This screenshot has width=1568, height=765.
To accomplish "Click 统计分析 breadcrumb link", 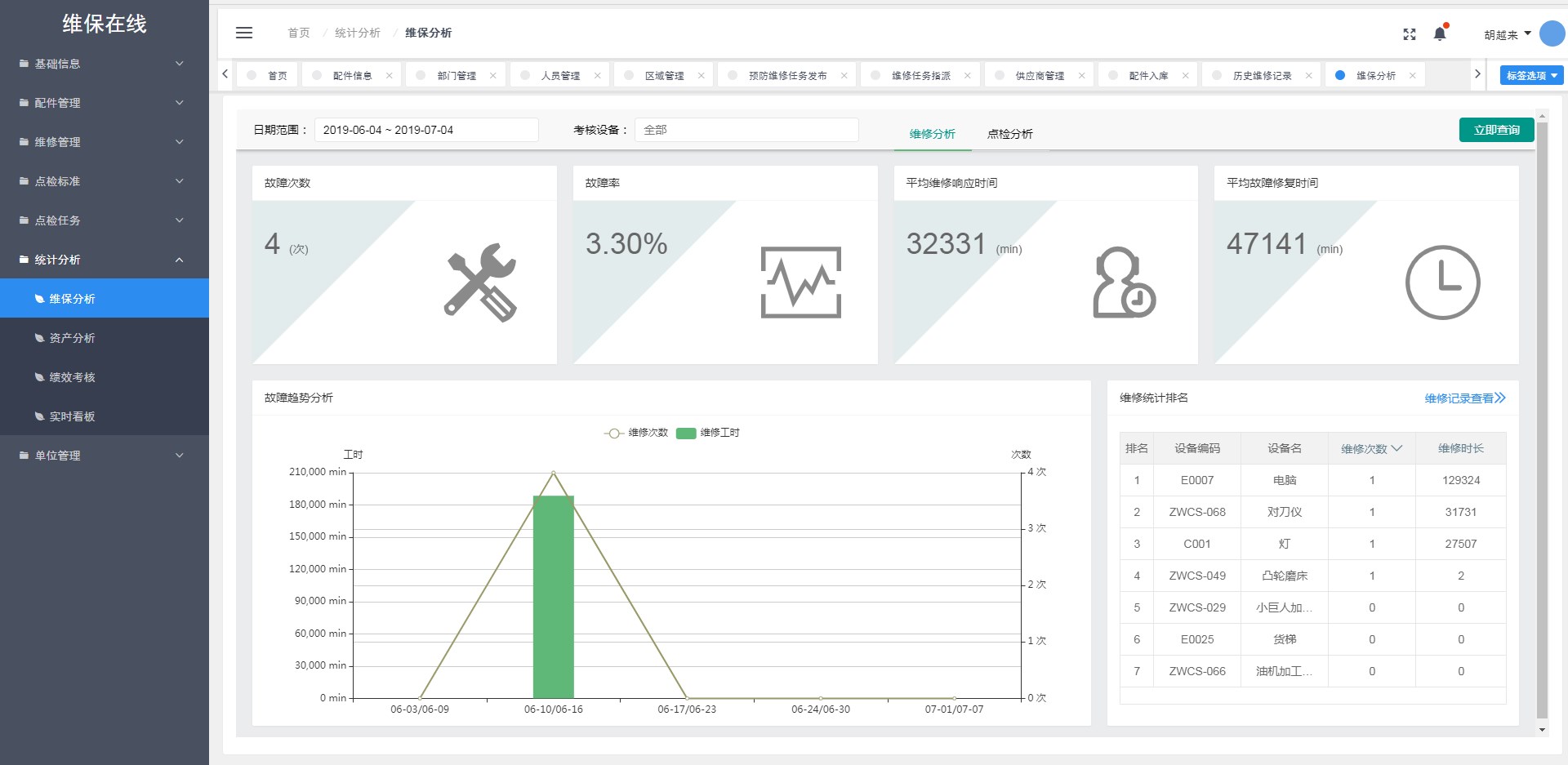I will click(x=358, y=33).
